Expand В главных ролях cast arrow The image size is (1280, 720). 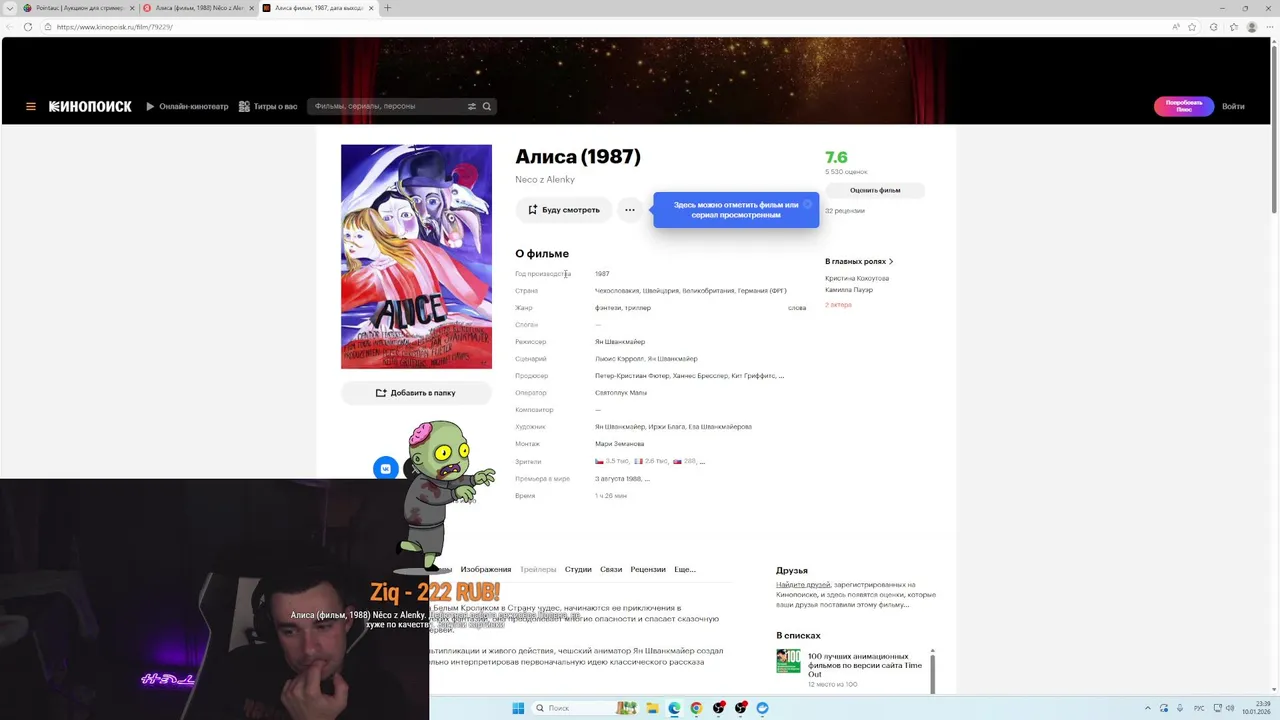(890, 262)
